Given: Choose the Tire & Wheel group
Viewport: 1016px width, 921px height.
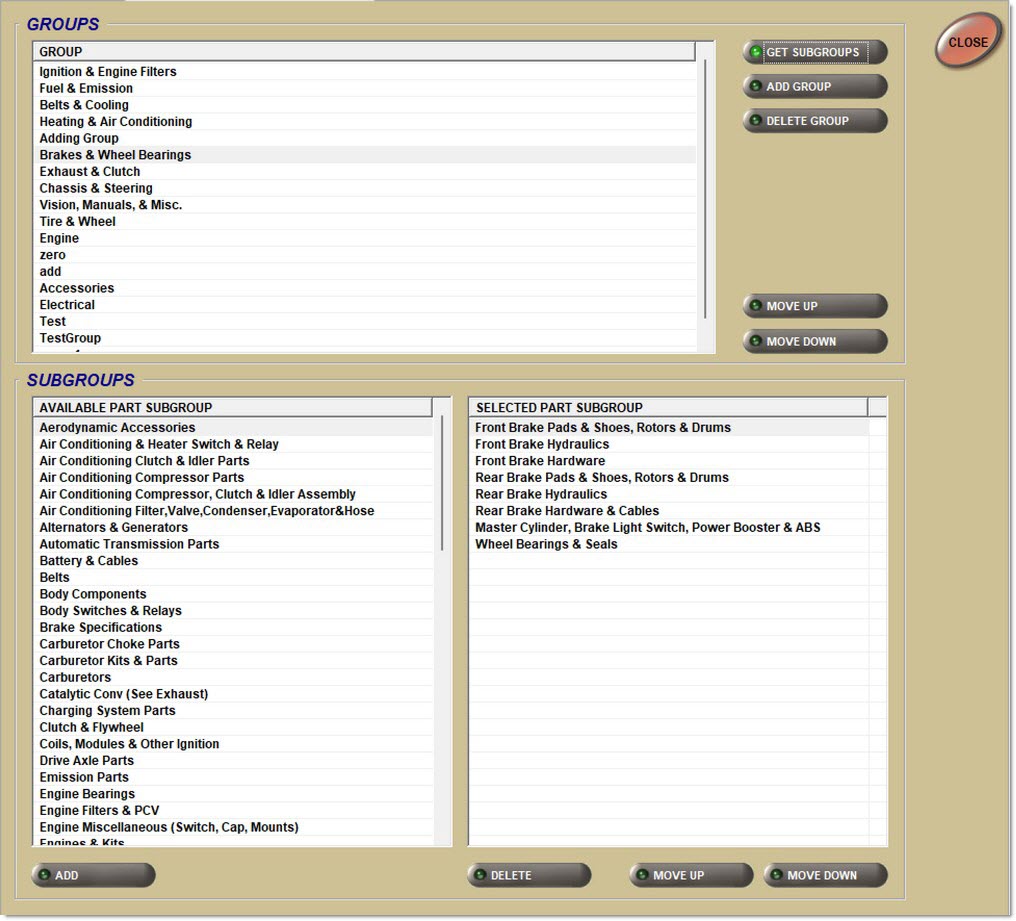Looking at the screenshot, I should 77,222.
